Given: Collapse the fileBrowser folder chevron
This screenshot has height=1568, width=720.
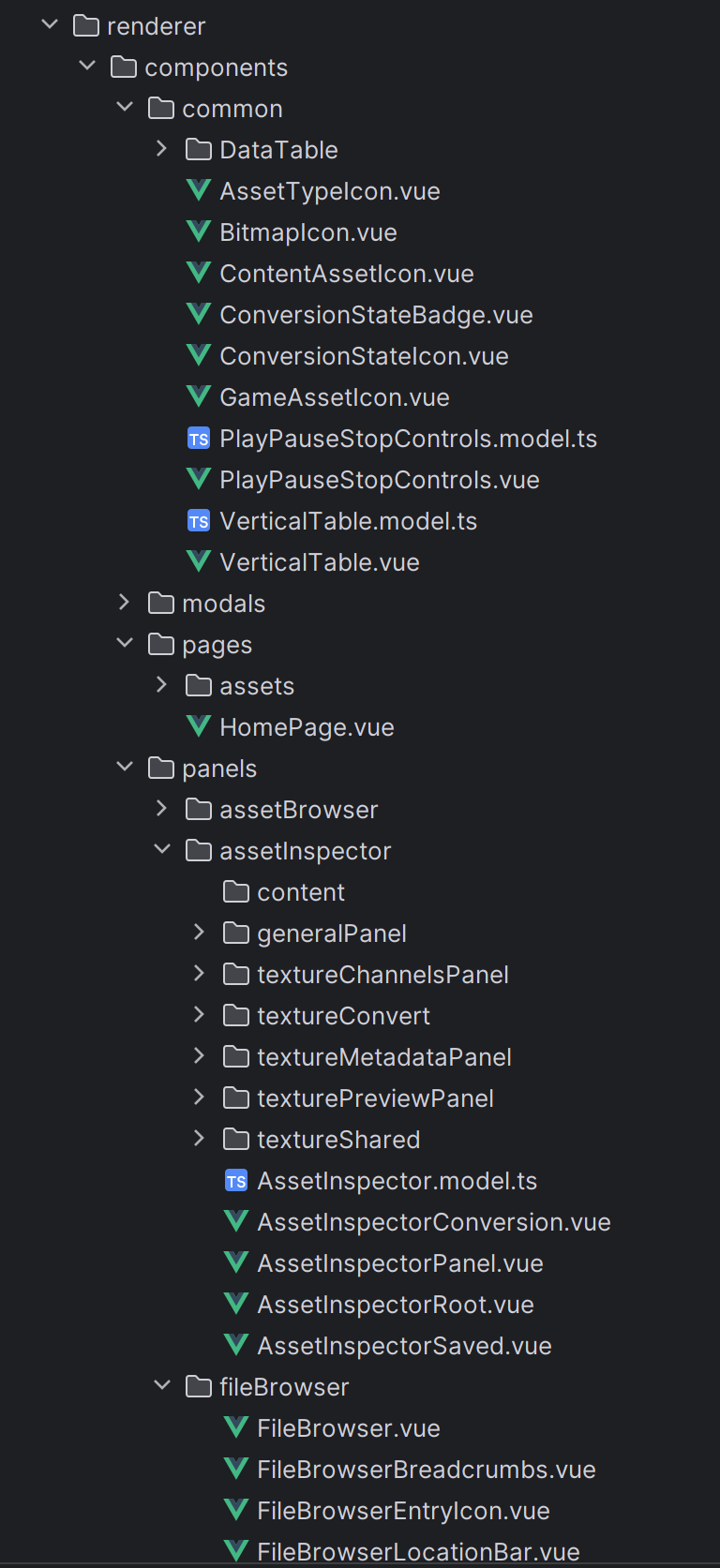Looking at the screenshot, I should pos(161,1386).
